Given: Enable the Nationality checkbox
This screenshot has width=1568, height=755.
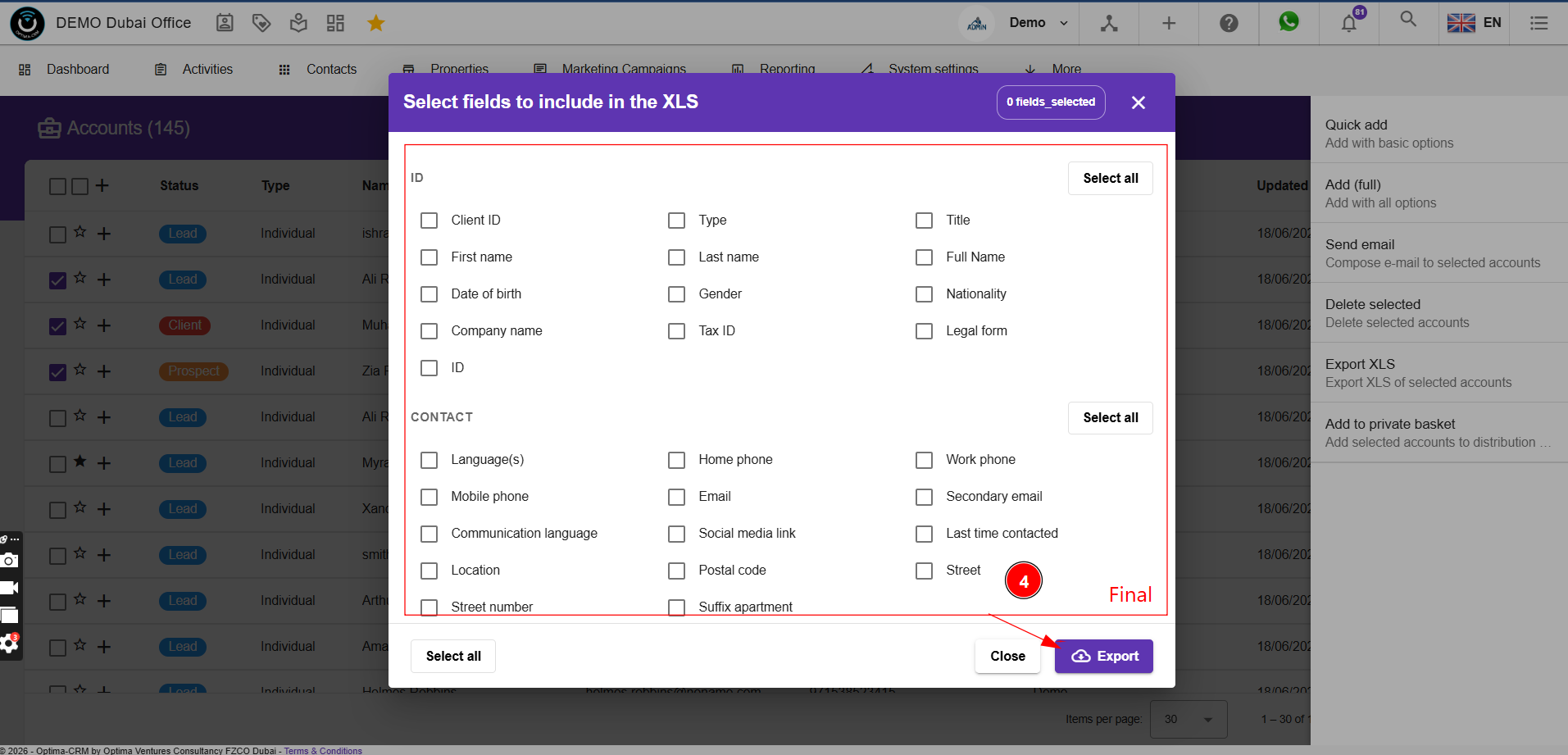Looking at the screenshot, I should point(924,294).
